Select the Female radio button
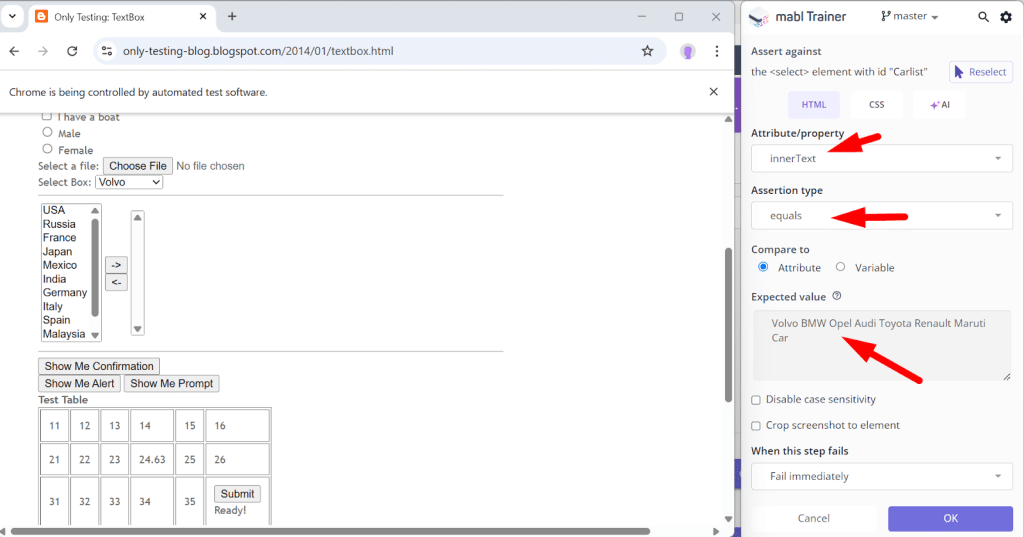Image resolution: width=1024 pixels, height=537 pixels. click(x=47, y=149)
